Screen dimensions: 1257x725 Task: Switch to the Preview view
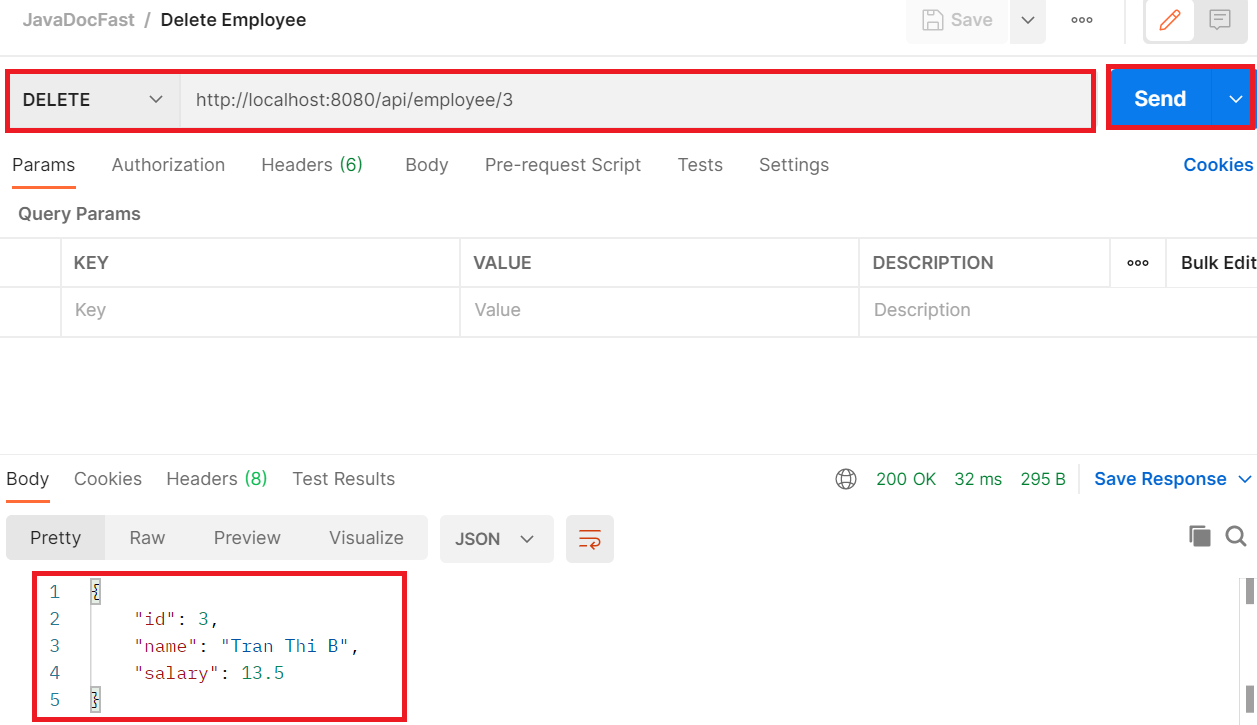[x=247, y=538]
